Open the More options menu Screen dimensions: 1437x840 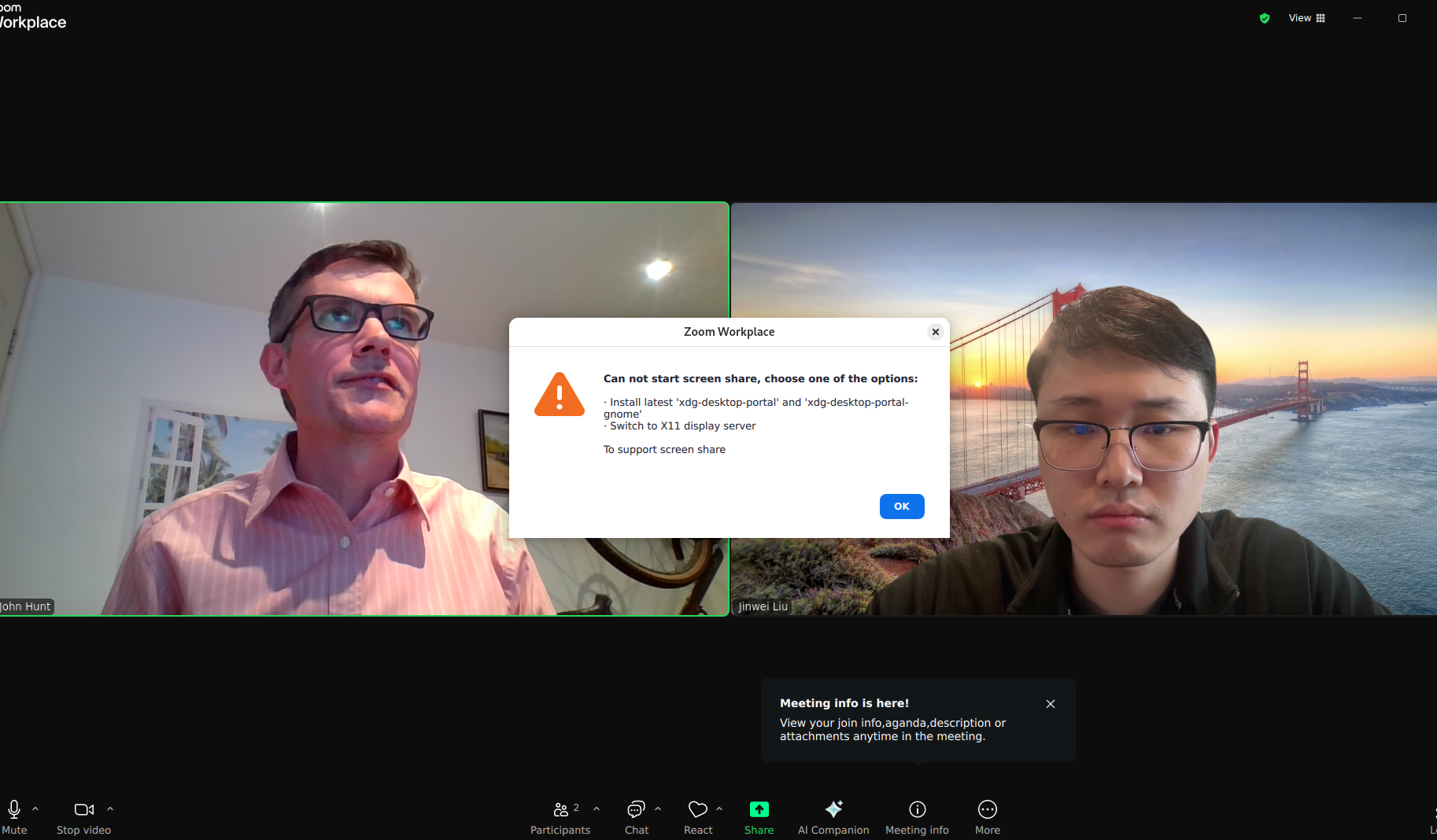tap(988, 817)
